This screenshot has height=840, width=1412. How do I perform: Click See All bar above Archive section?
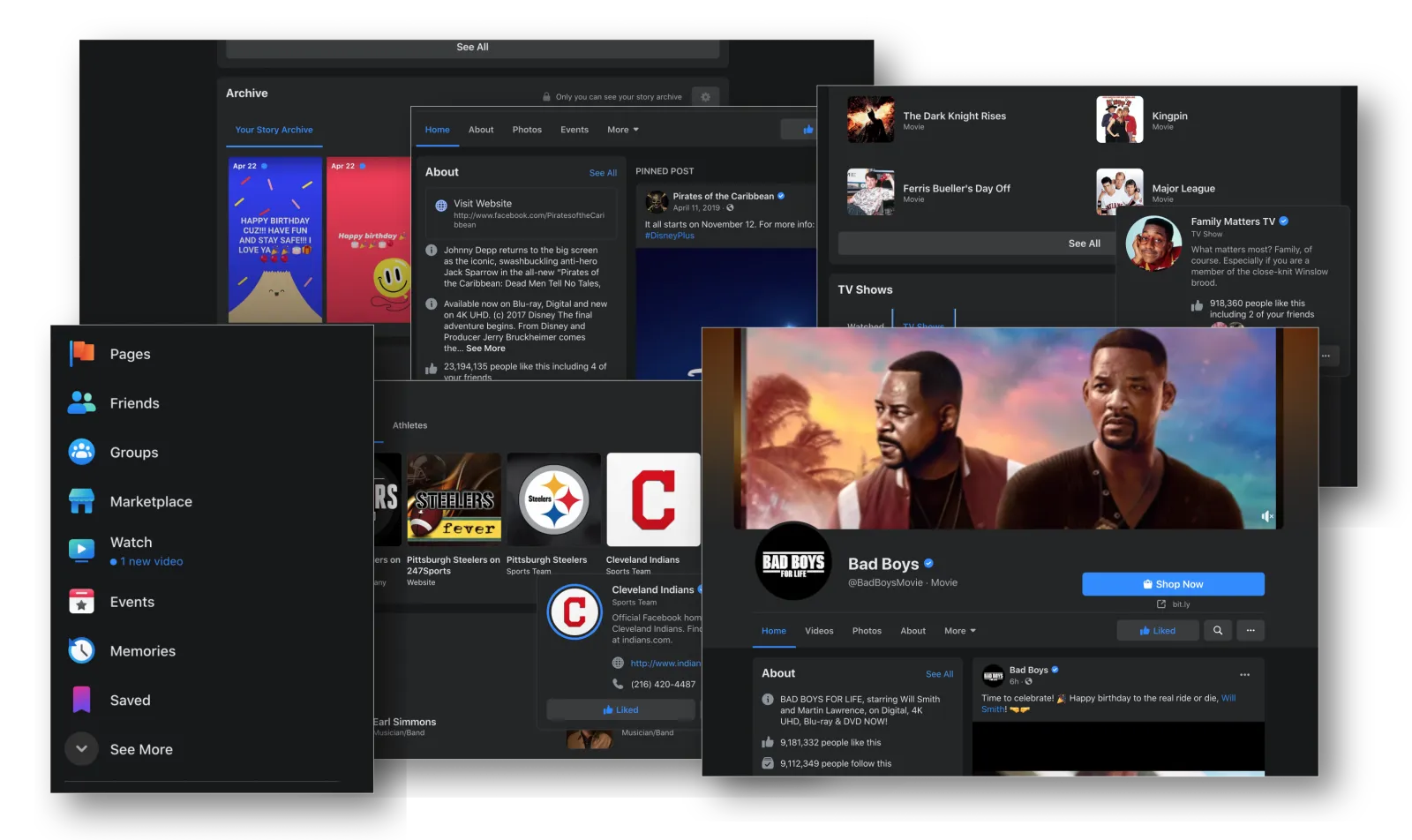[x=472, y=48]
